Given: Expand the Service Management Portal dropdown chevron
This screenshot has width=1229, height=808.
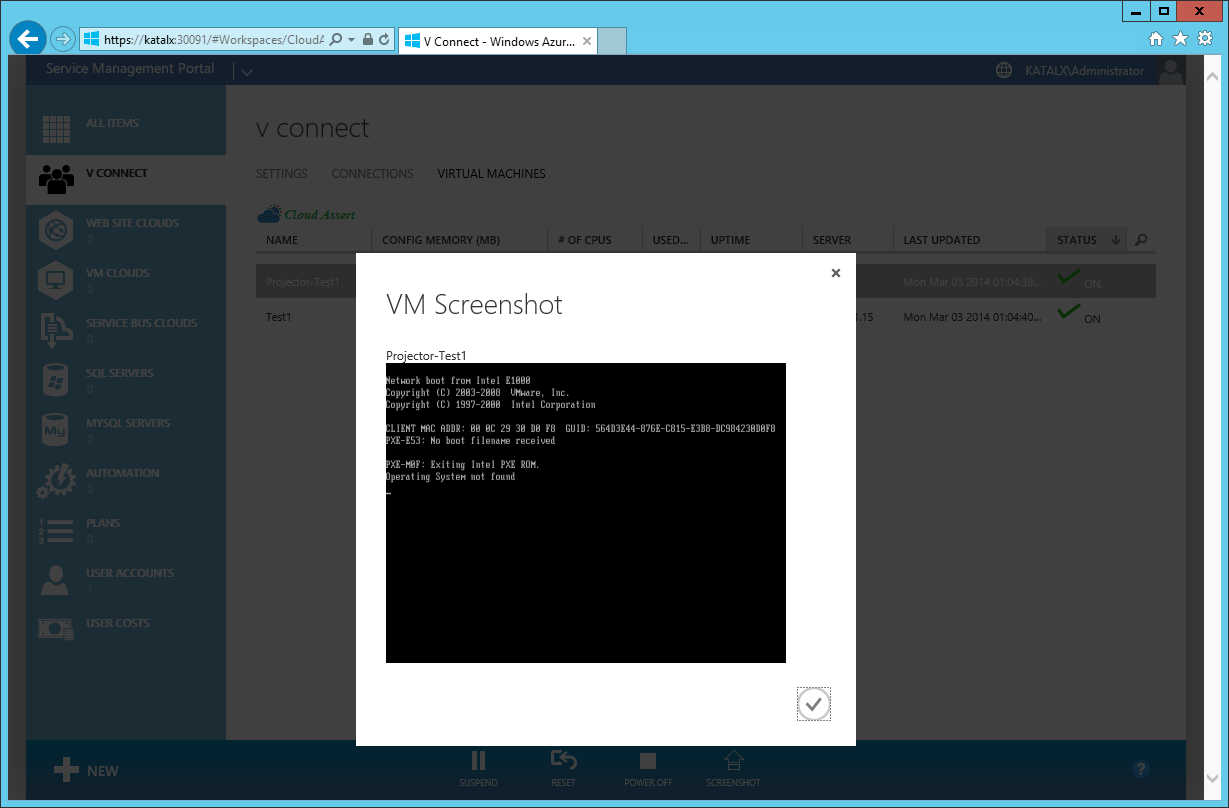Looking at the screenshot, I should click(247, 71).
